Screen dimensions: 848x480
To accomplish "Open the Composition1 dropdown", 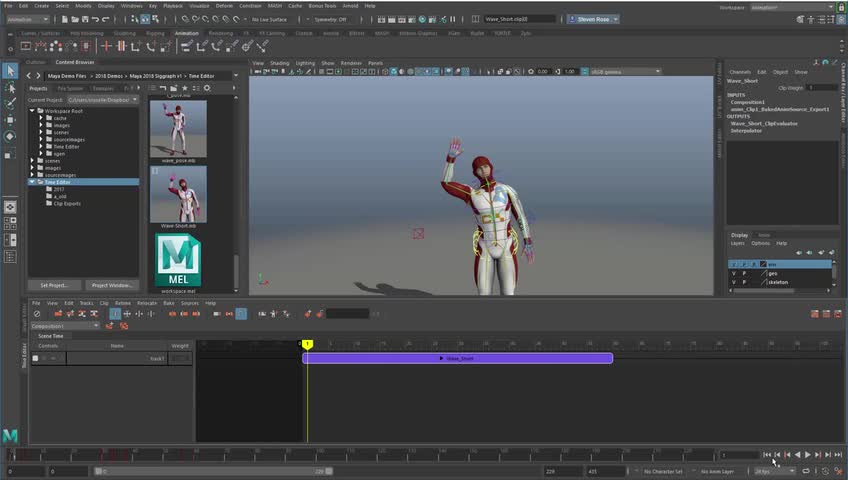I will tap(64, 326).
